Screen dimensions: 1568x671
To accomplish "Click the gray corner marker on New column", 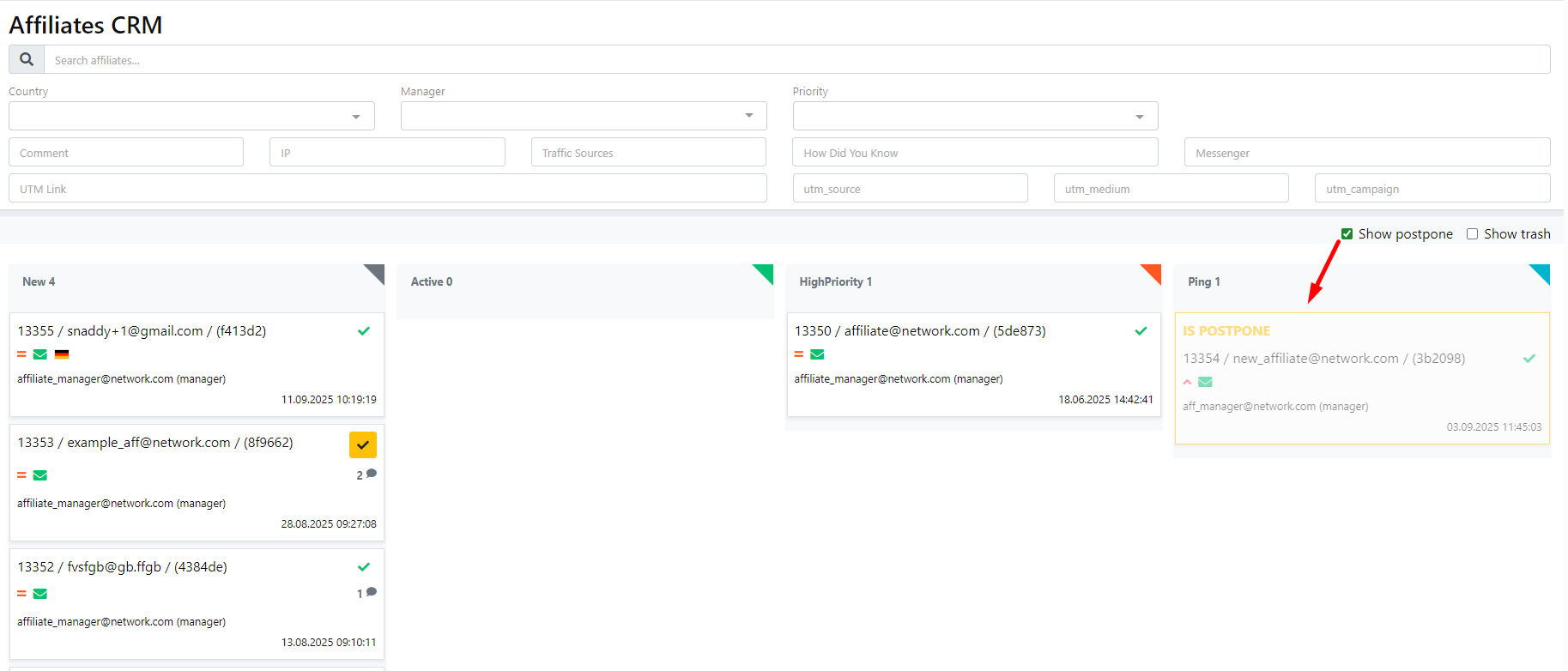I will (x=377, y=272).
